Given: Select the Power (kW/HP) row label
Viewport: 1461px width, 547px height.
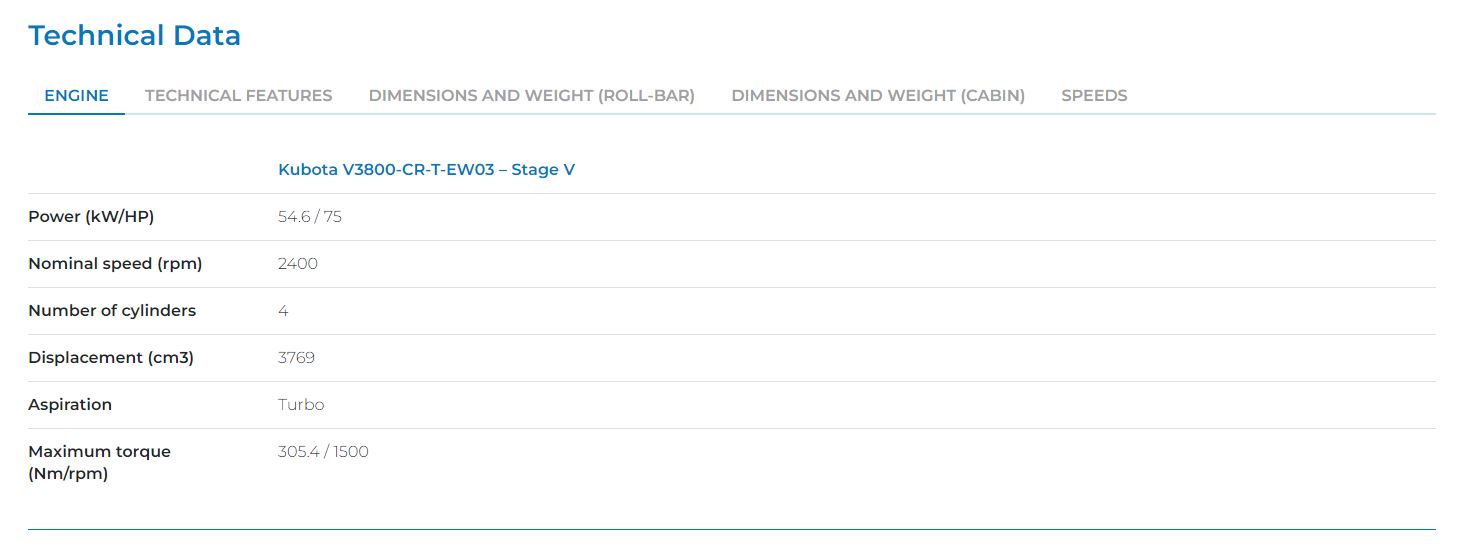Looking at the screenshot, I should coord(91,217).
